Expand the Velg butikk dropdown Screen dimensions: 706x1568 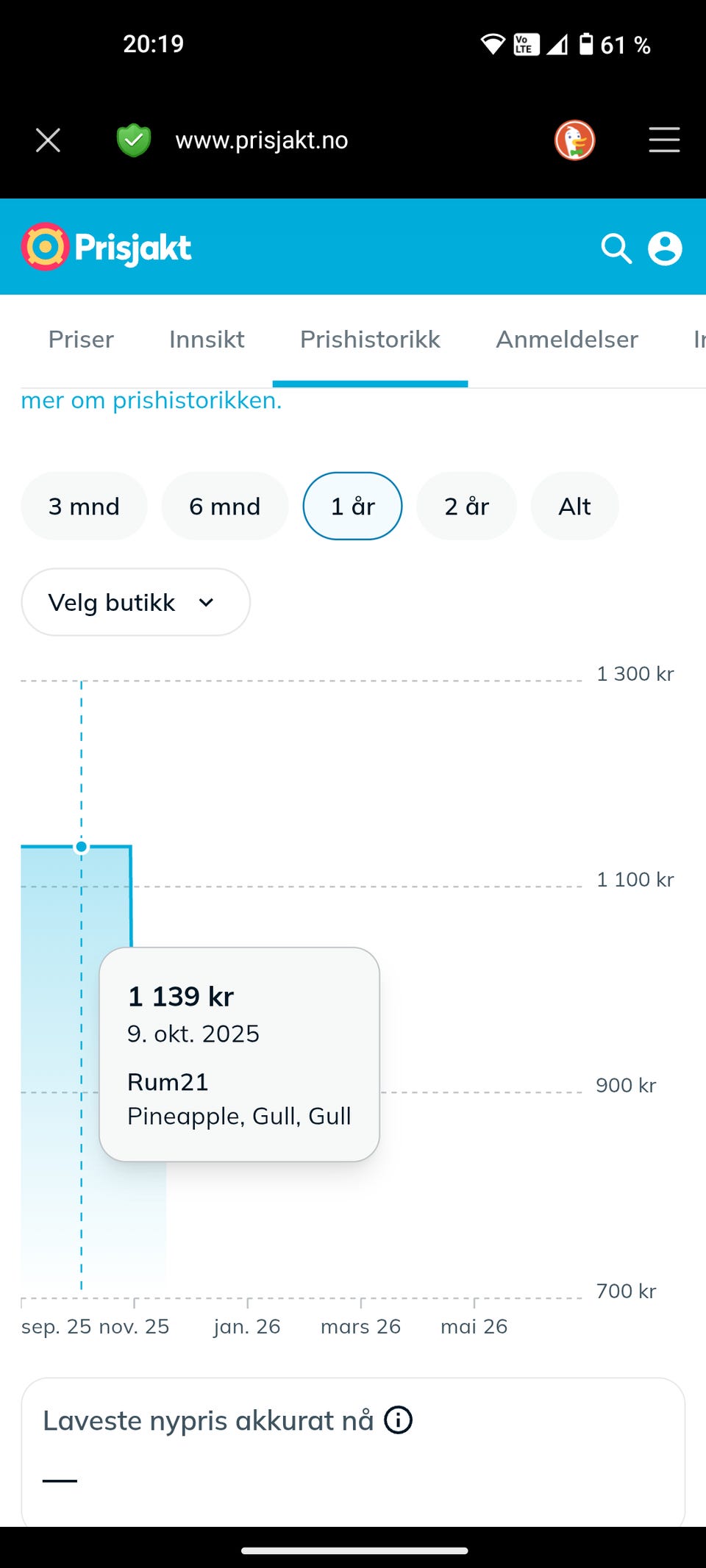point(135,602)
